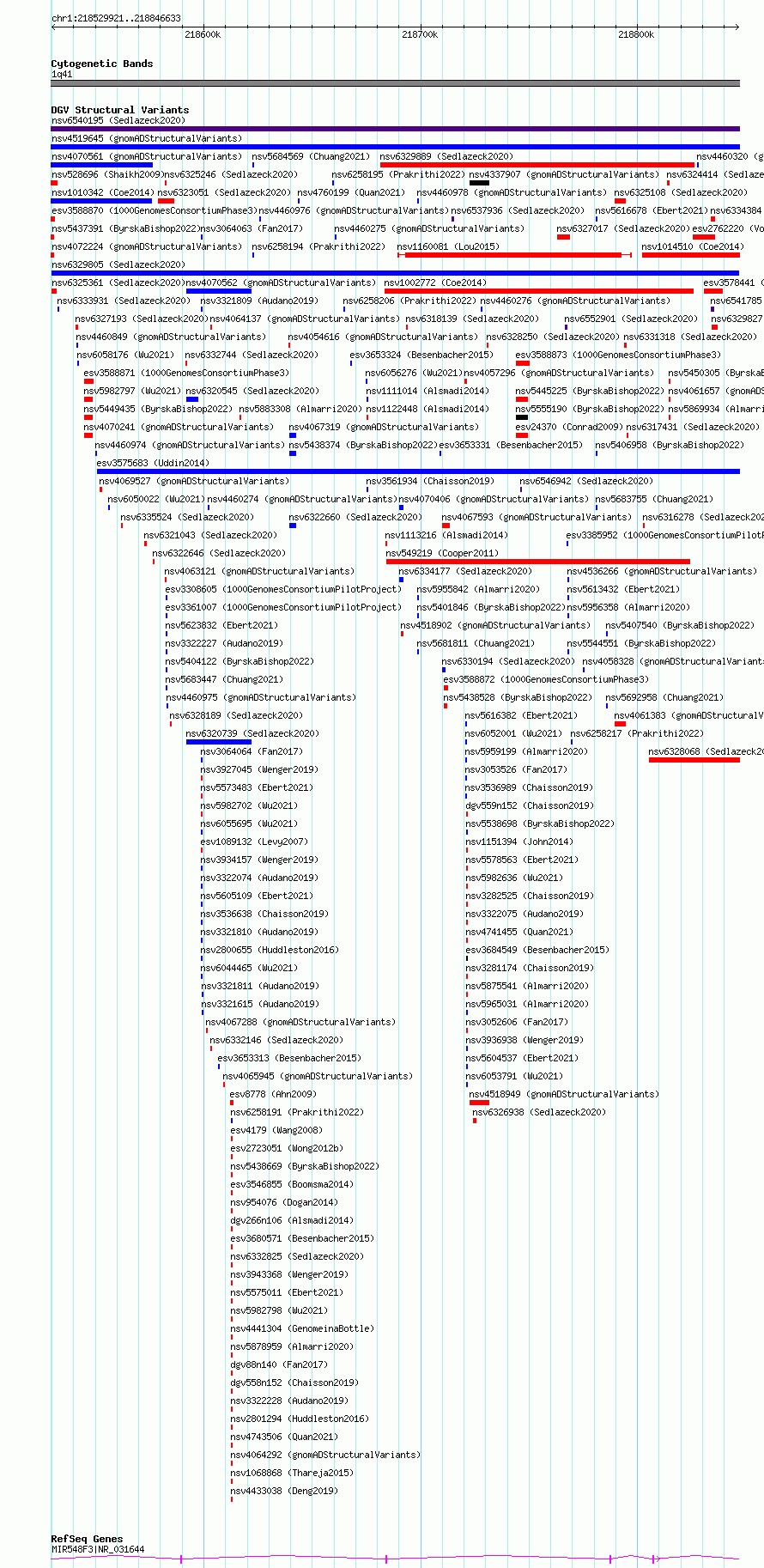This screenshot has width=764, height=1568.
Task: Open variant nsv954076 (Dogan2014)
Action: click(x=284, y=1202)
